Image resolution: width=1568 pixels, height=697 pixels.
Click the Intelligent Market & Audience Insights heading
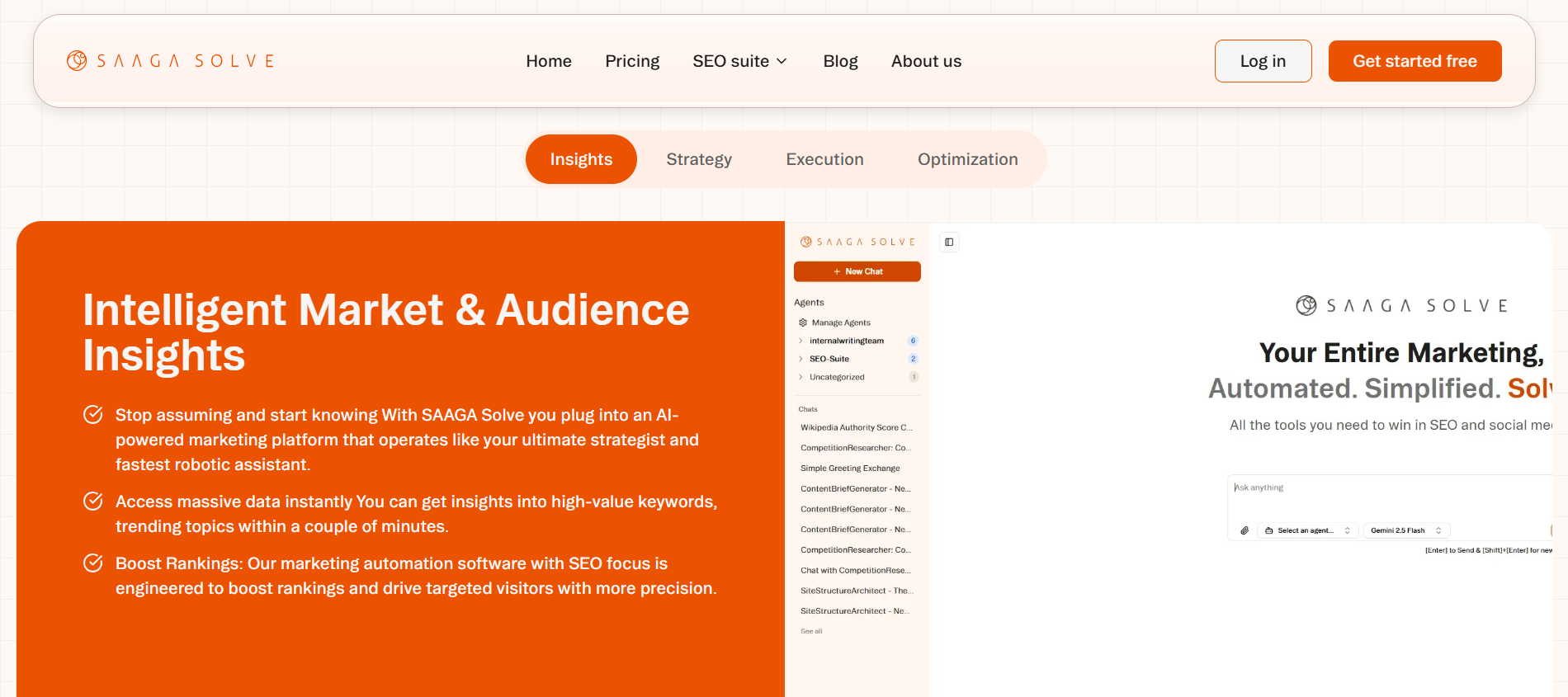pos(386,332)
